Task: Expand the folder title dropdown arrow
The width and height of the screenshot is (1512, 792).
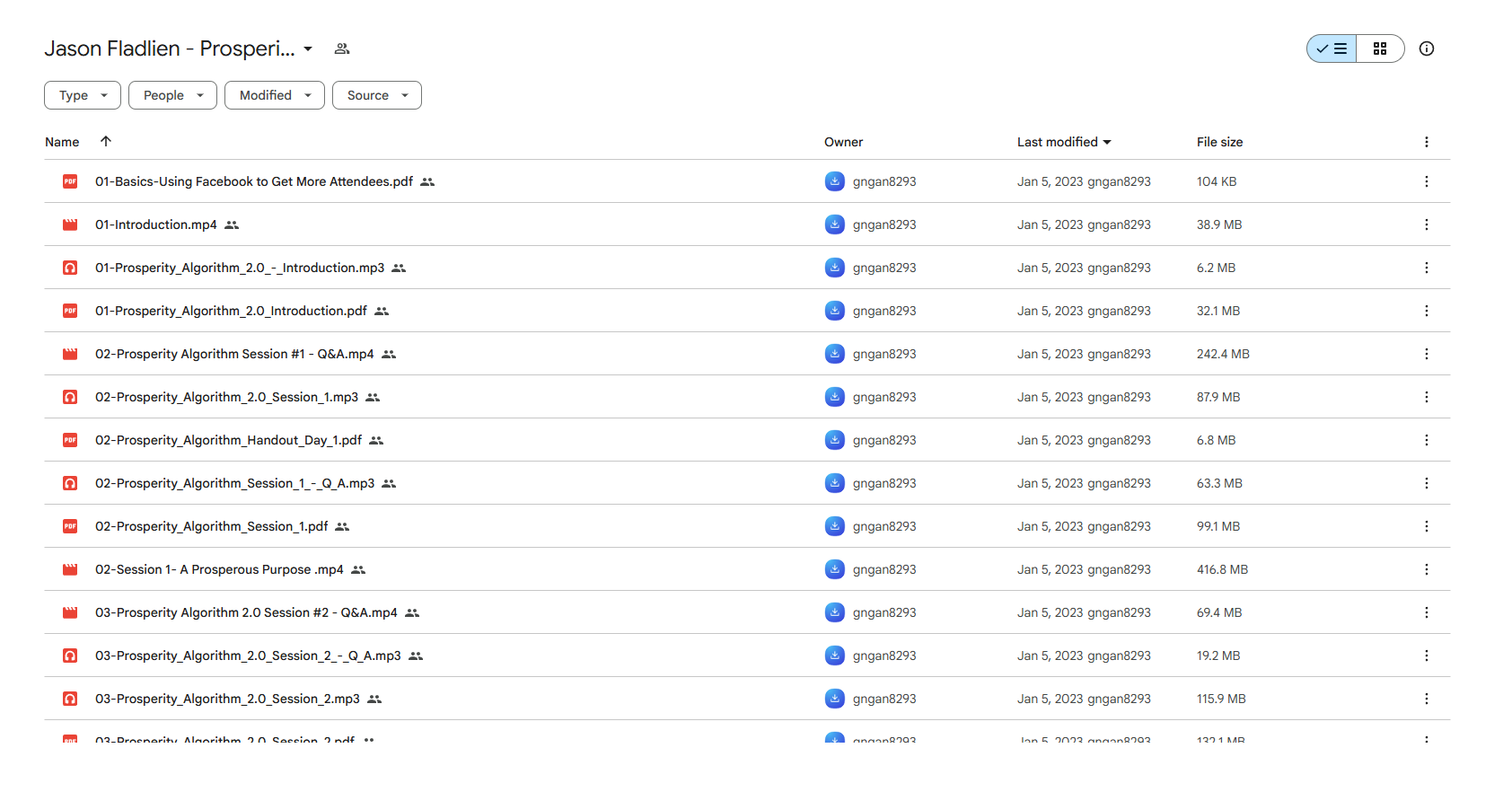Action: click(308, 48)
